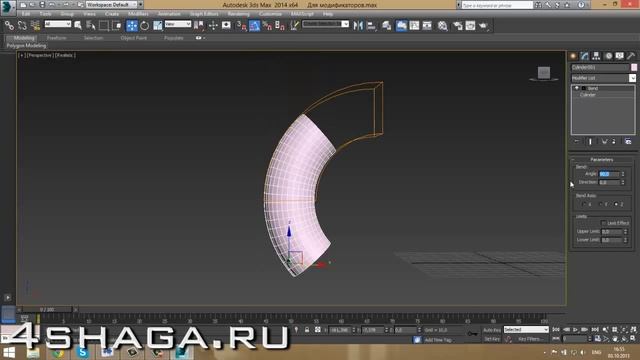Enable the Limit Effect checkbox
The height and width of the screenshot is (360, 640).
coord(603,223)
